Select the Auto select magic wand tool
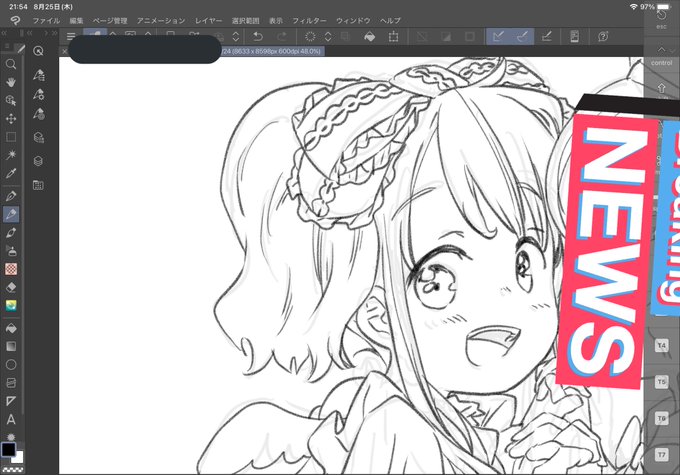This screenshot has height=475, width=680. pos(11,155)
